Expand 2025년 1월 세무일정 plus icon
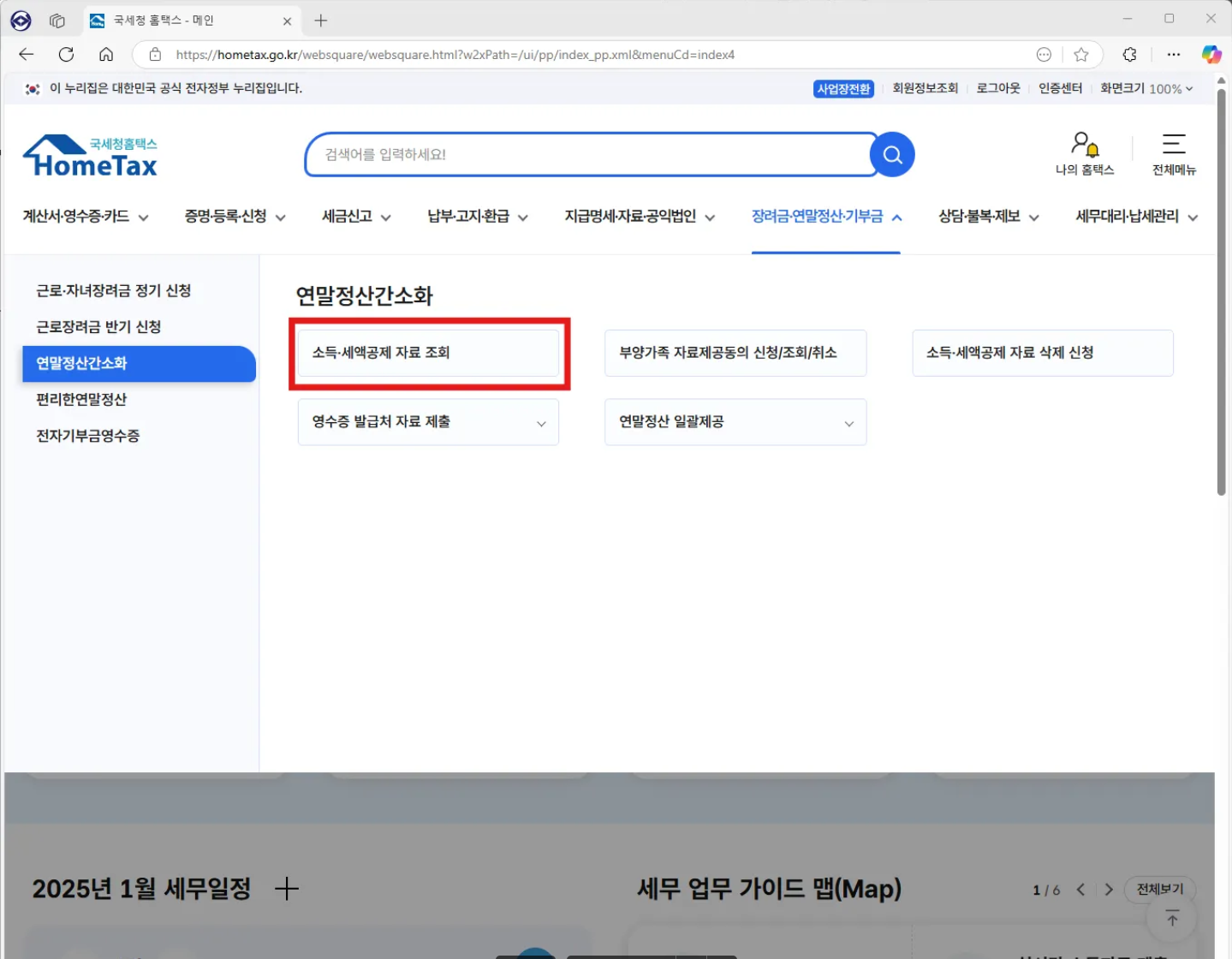This screenshot has height=959, width=1232. coord(287,889)
